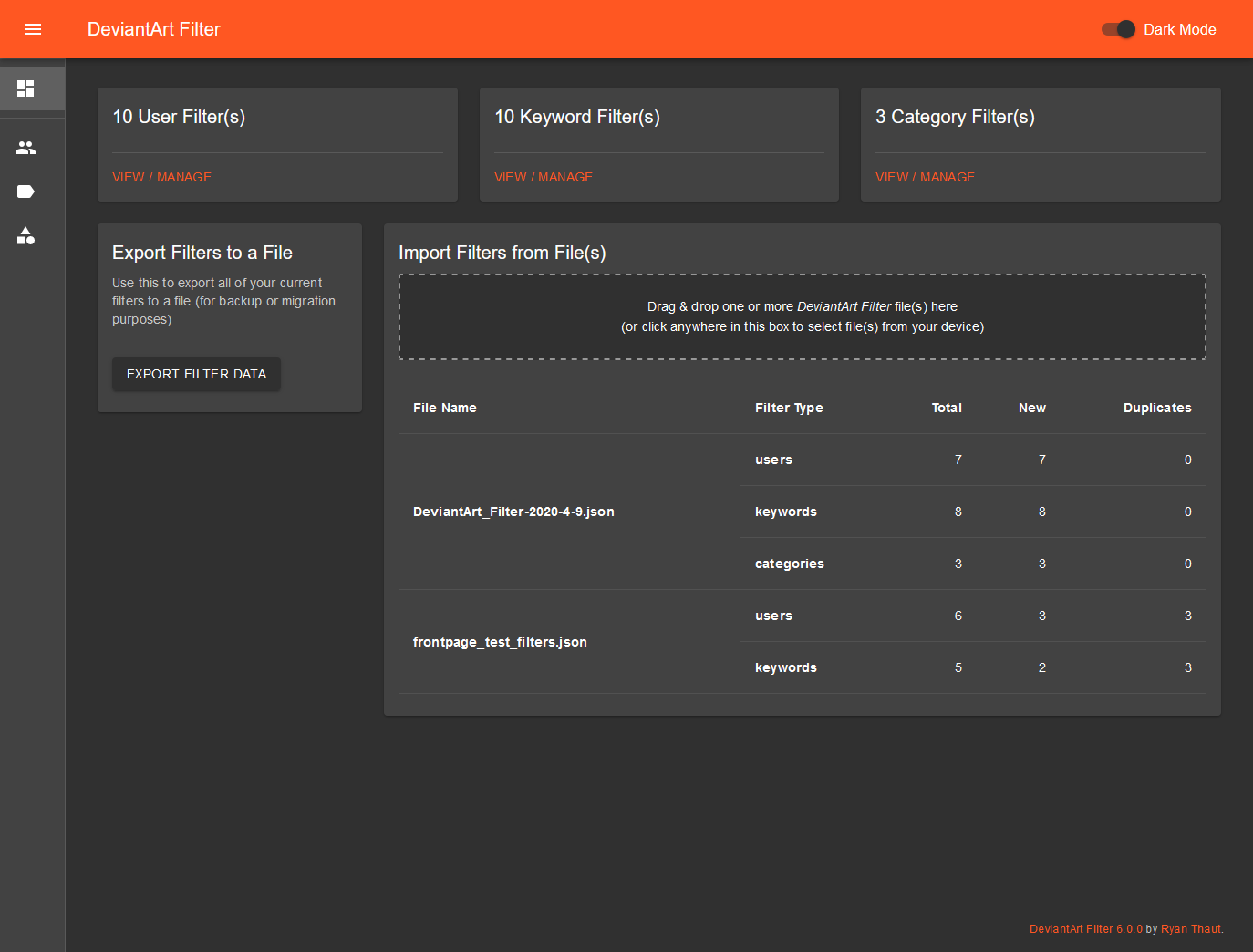The height and width of the screenshot is (952, 1253).
Task: Click the users row with total 7
Action: tap(973, 460)
